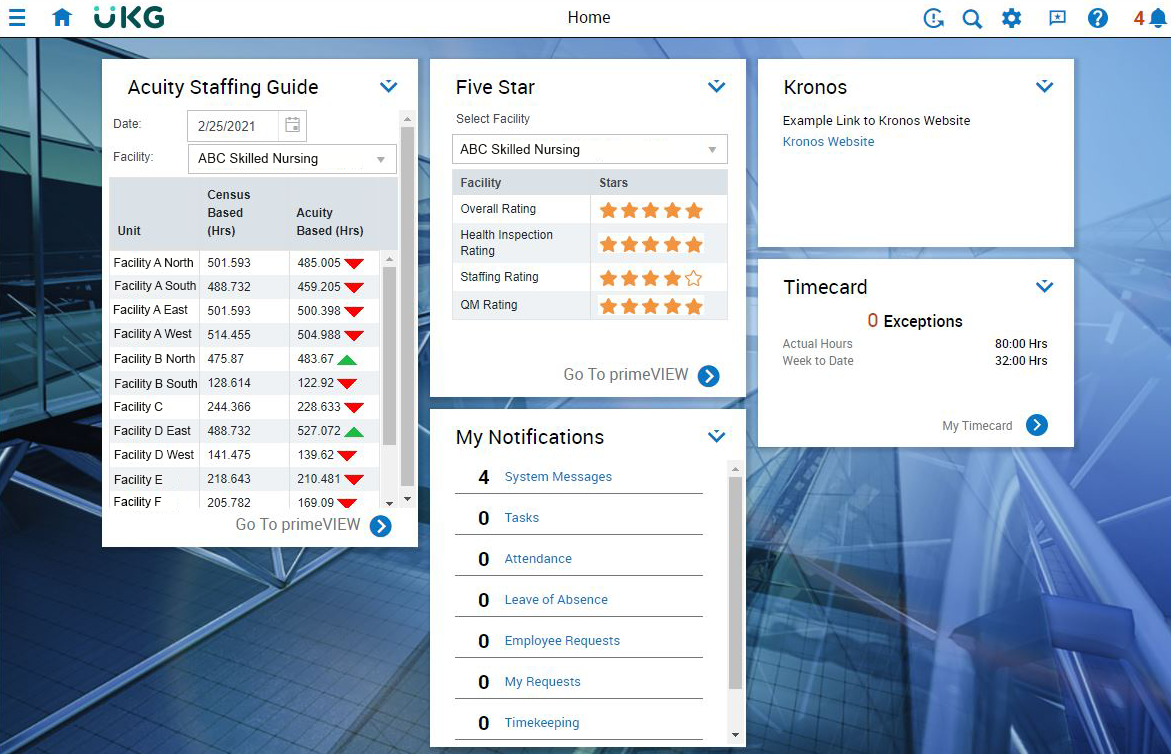Open the clock alert icon in header
The image size is (1171, 754).
(933, 18)
